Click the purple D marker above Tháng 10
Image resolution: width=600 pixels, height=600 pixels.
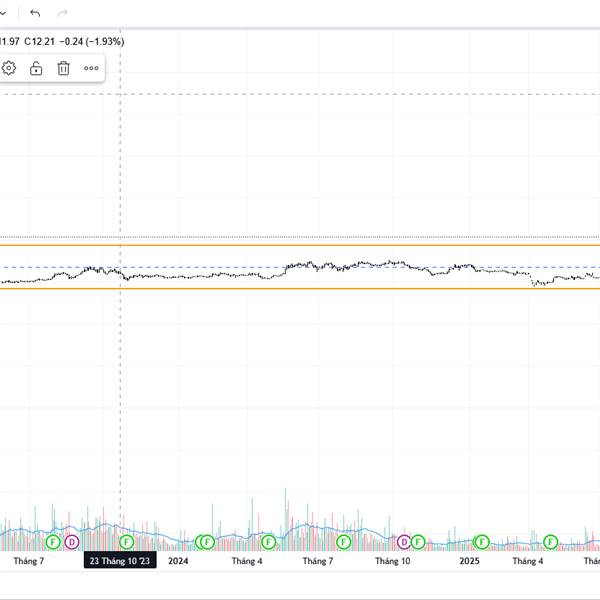click(404, 542)
